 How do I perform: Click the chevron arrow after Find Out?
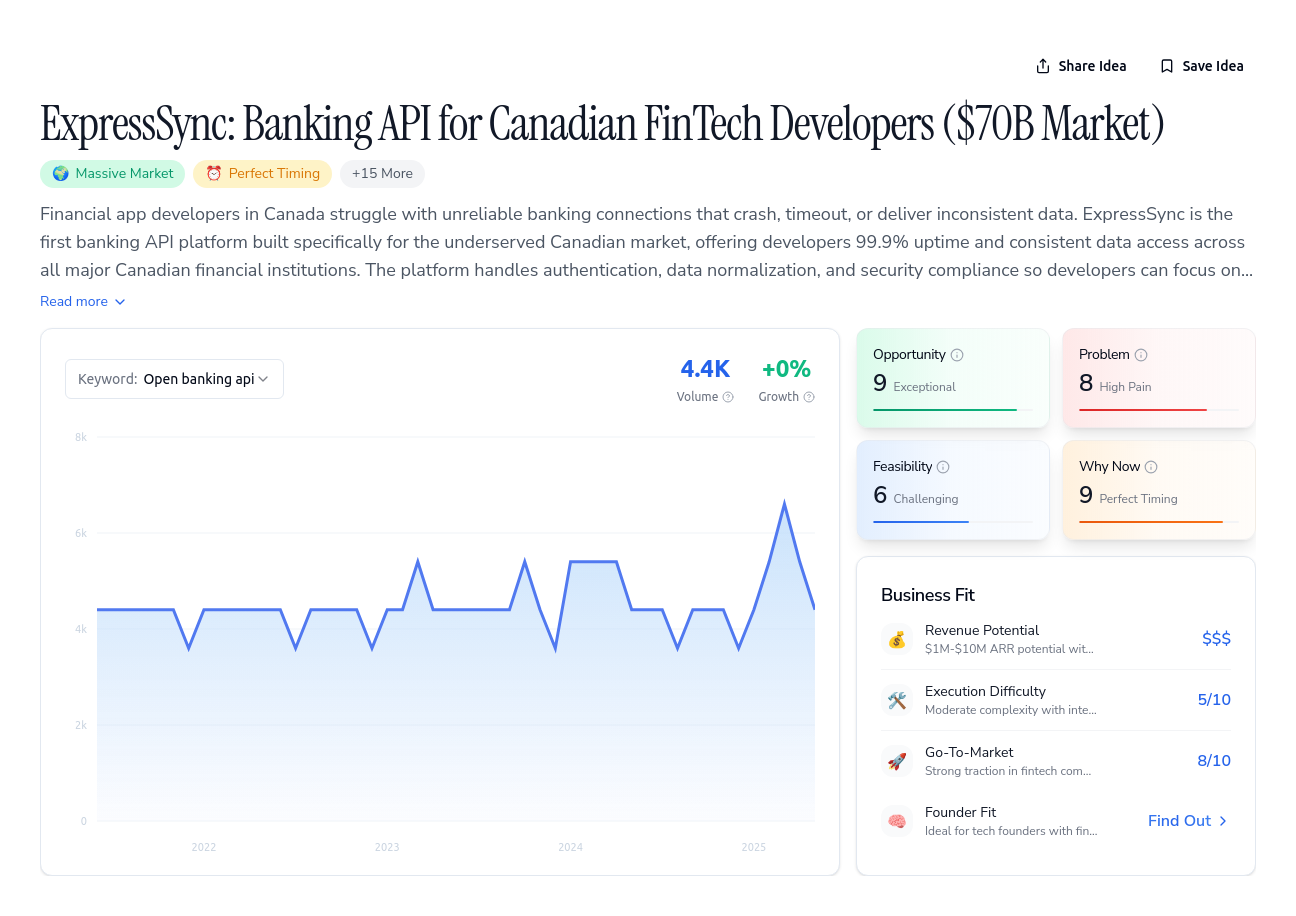coord(1223,821)
